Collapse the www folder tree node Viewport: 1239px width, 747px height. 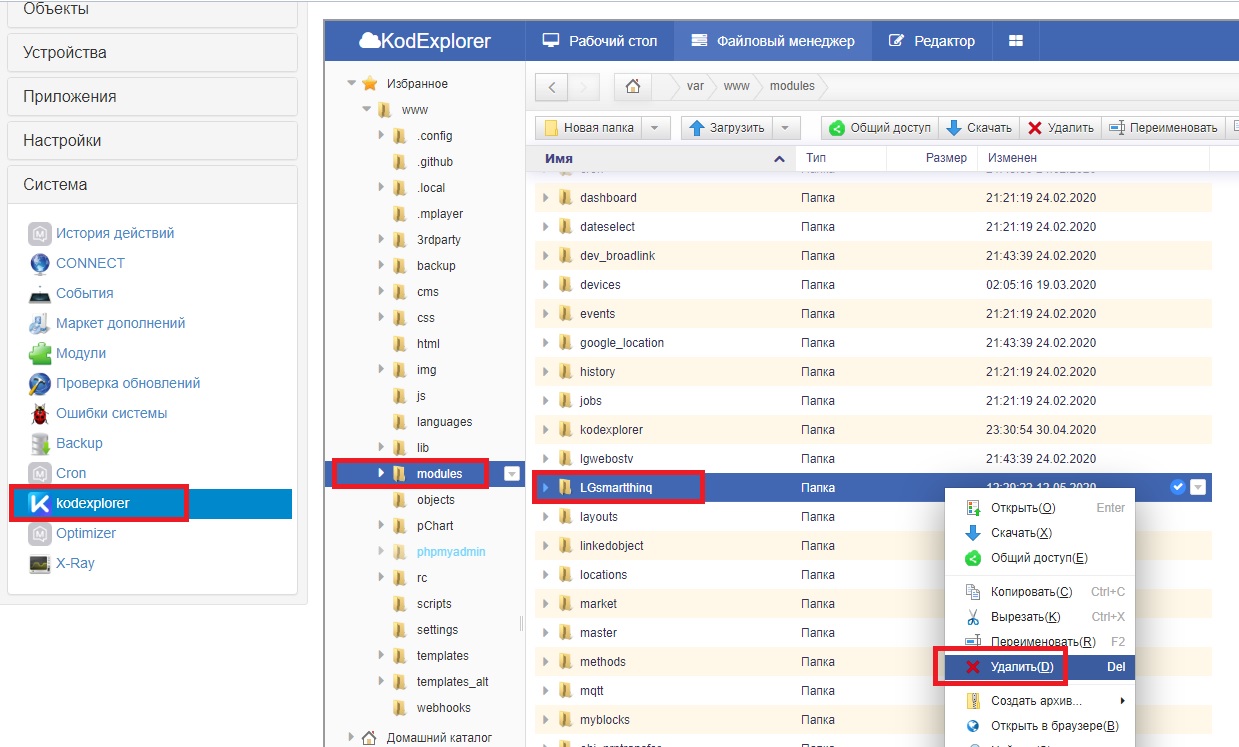pyautogui.click(x=366, y=110)
